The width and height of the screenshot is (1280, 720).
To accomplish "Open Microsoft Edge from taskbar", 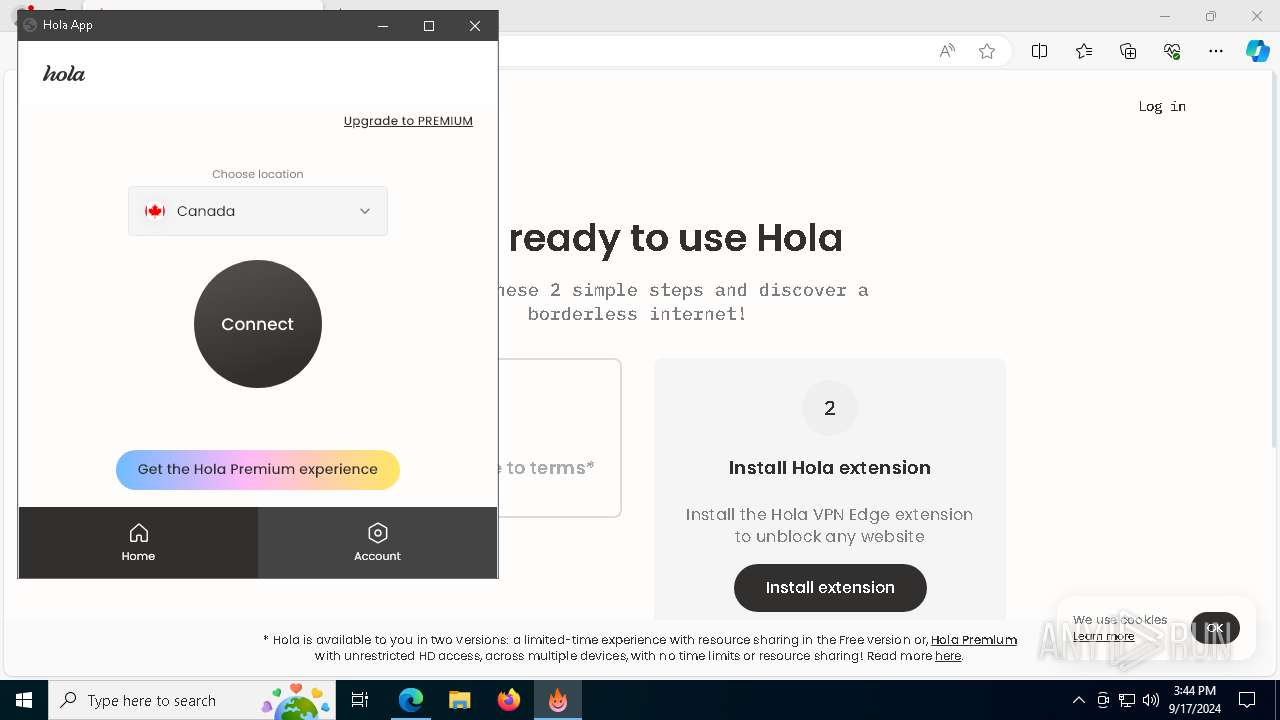I will pos(411,700).
